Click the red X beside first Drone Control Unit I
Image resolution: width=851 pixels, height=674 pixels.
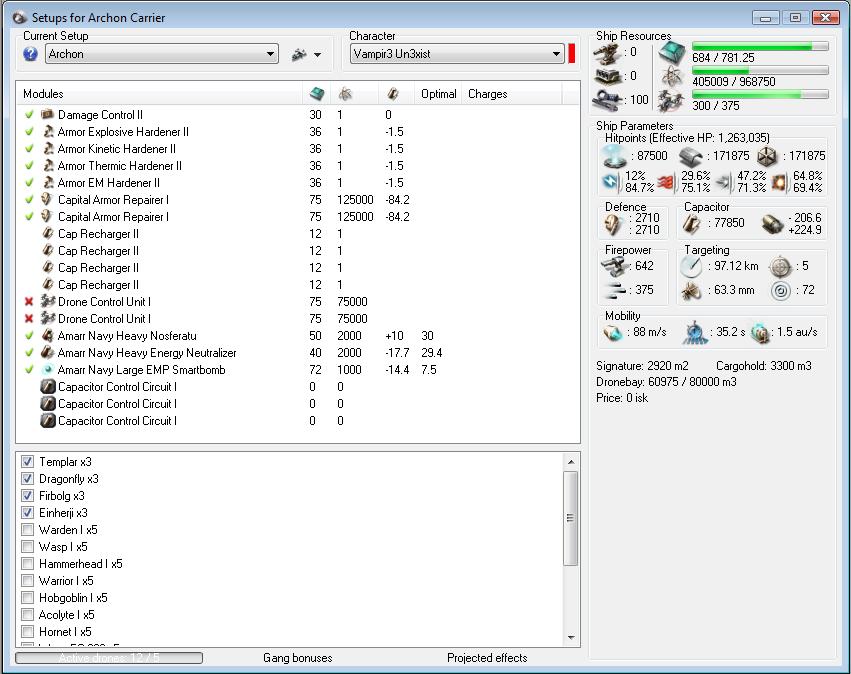click(x=30, y=302)
